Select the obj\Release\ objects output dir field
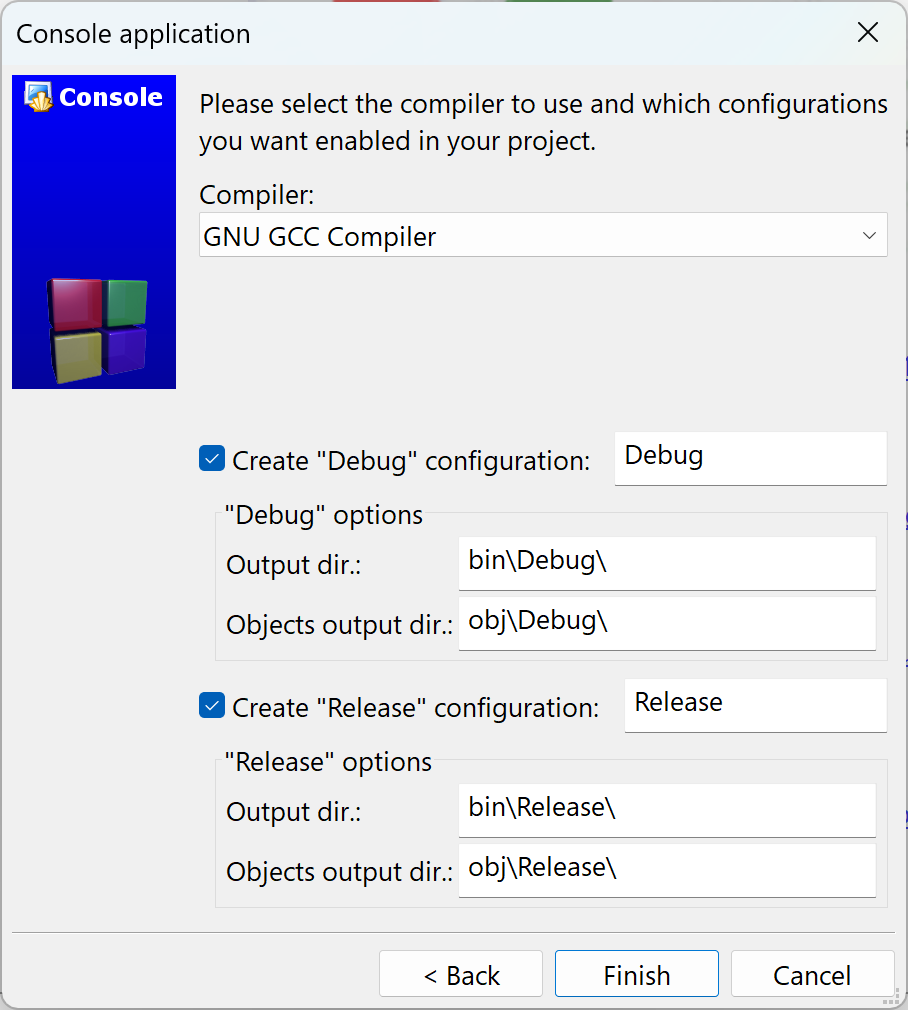 coord(667,870)
